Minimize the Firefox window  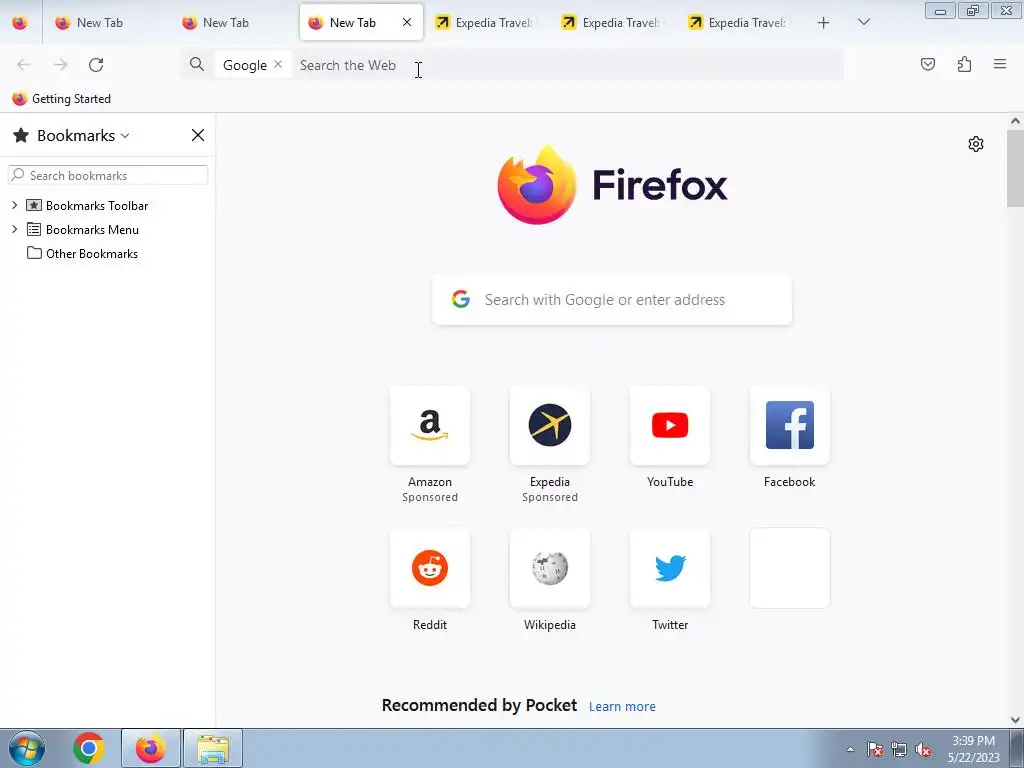(x=940, y=10)
